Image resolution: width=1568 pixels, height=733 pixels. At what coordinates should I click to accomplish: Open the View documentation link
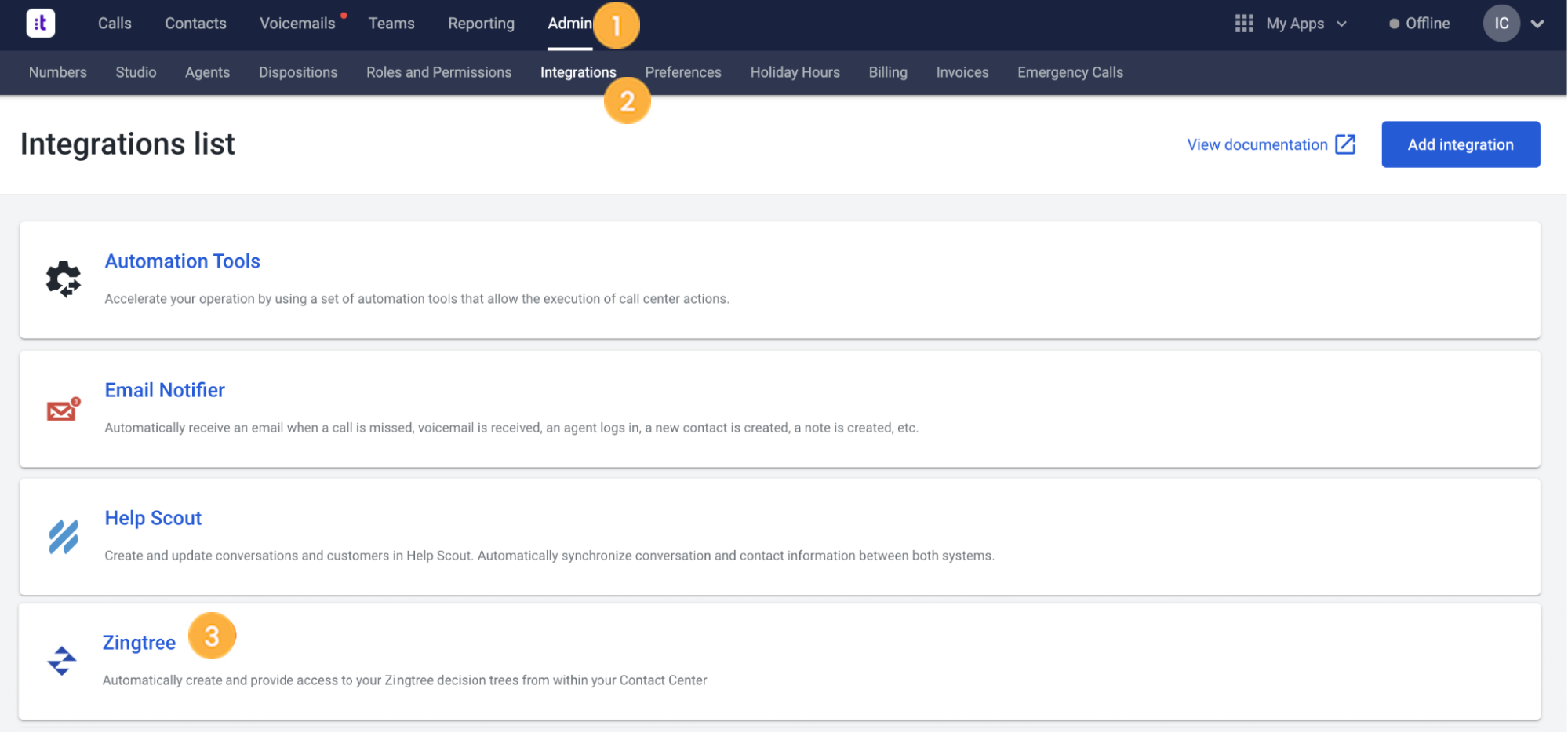(x=1257, y=144)
